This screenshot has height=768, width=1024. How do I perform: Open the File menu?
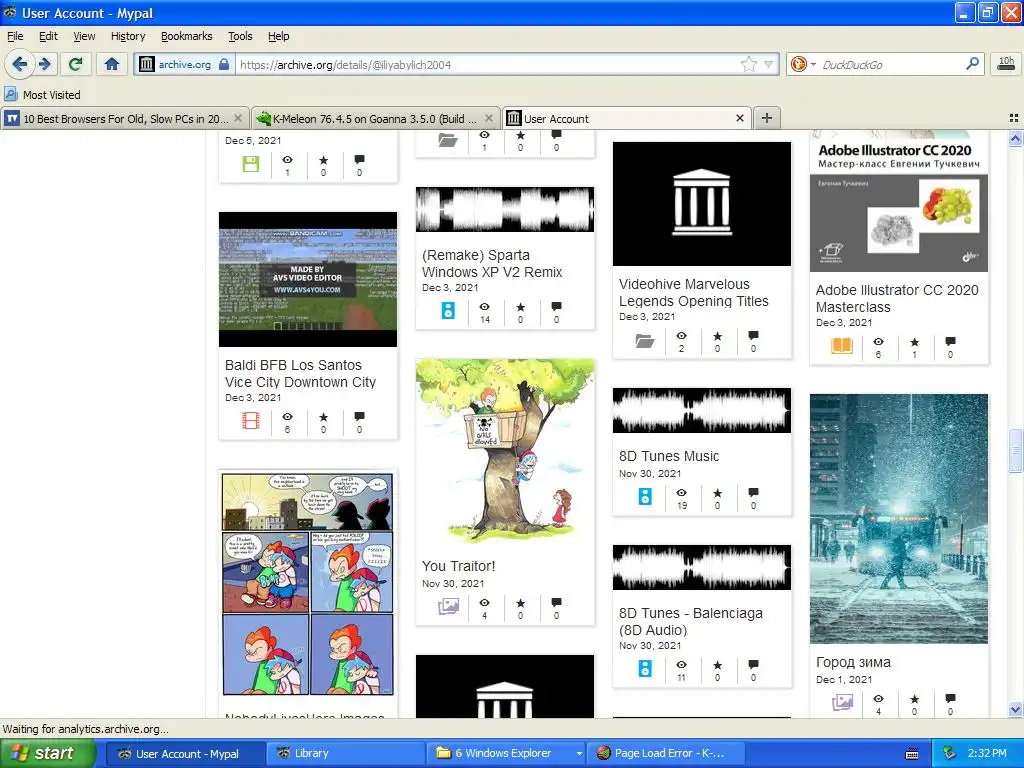pyautogui.click(x=15, y=37)
